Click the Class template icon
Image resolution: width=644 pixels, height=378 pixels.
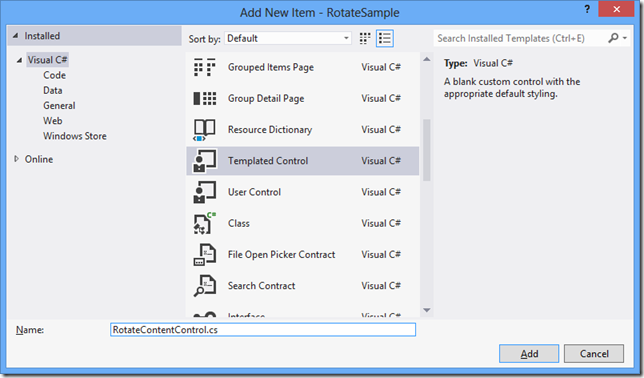tap(205, 224)
